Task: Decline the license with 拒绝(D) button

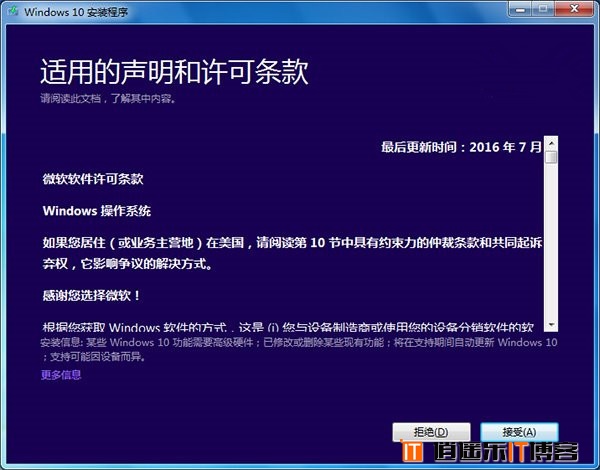Action: click(431, 432)
